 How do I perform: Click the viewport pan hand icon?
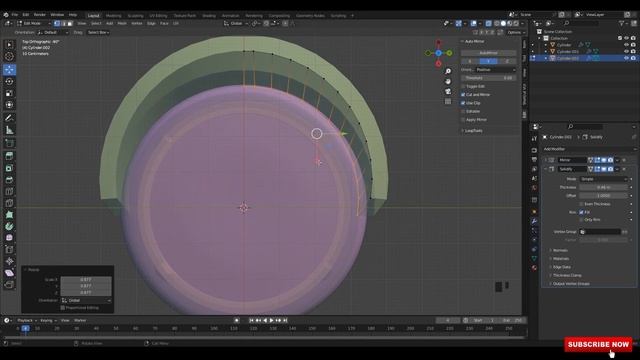(448, 81)
